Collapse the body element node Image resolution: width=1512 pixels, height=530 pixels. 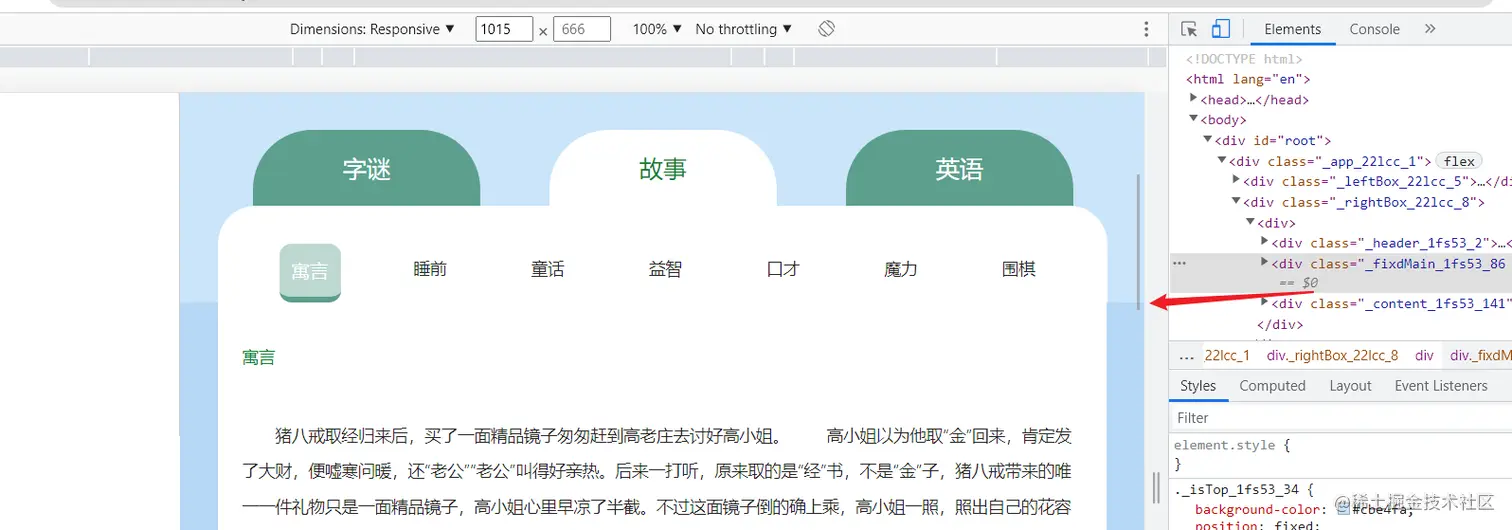point(1194,119)
